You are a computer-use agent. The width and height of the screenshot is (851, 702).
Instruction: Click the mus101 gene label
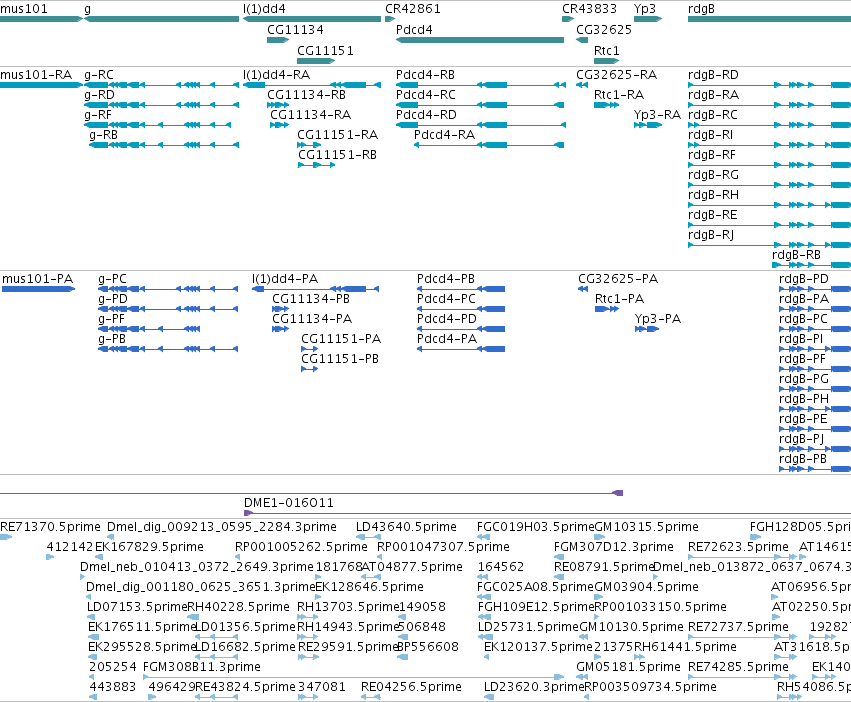pos(24,9)
